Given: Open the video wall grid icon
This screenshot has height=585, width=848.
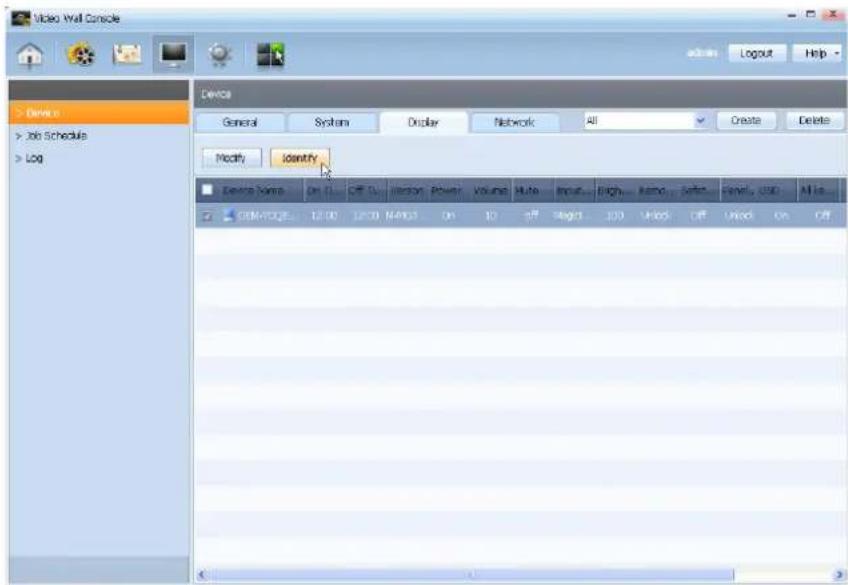Looking at the screenshot, I should (x=270, y=55).
